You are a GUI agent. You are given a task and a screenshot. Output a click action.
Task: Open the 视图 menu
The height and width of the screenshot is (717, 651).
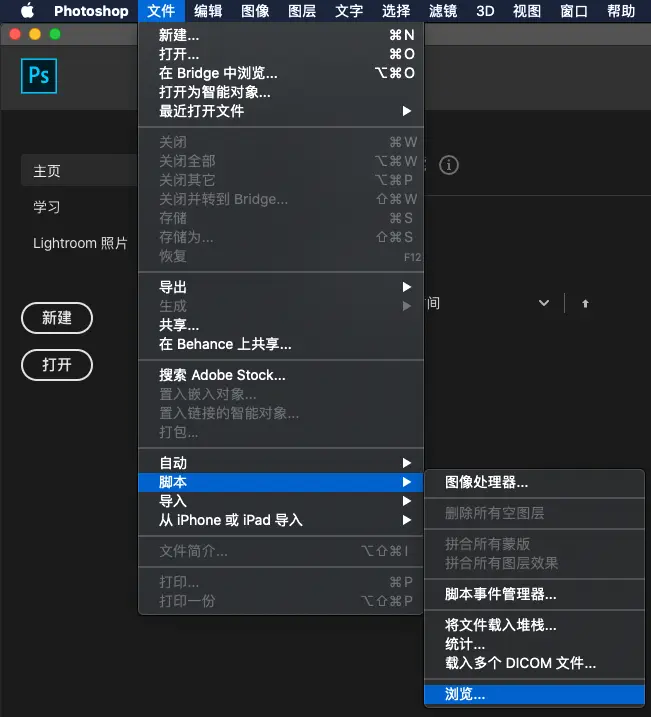pos(527,11)
